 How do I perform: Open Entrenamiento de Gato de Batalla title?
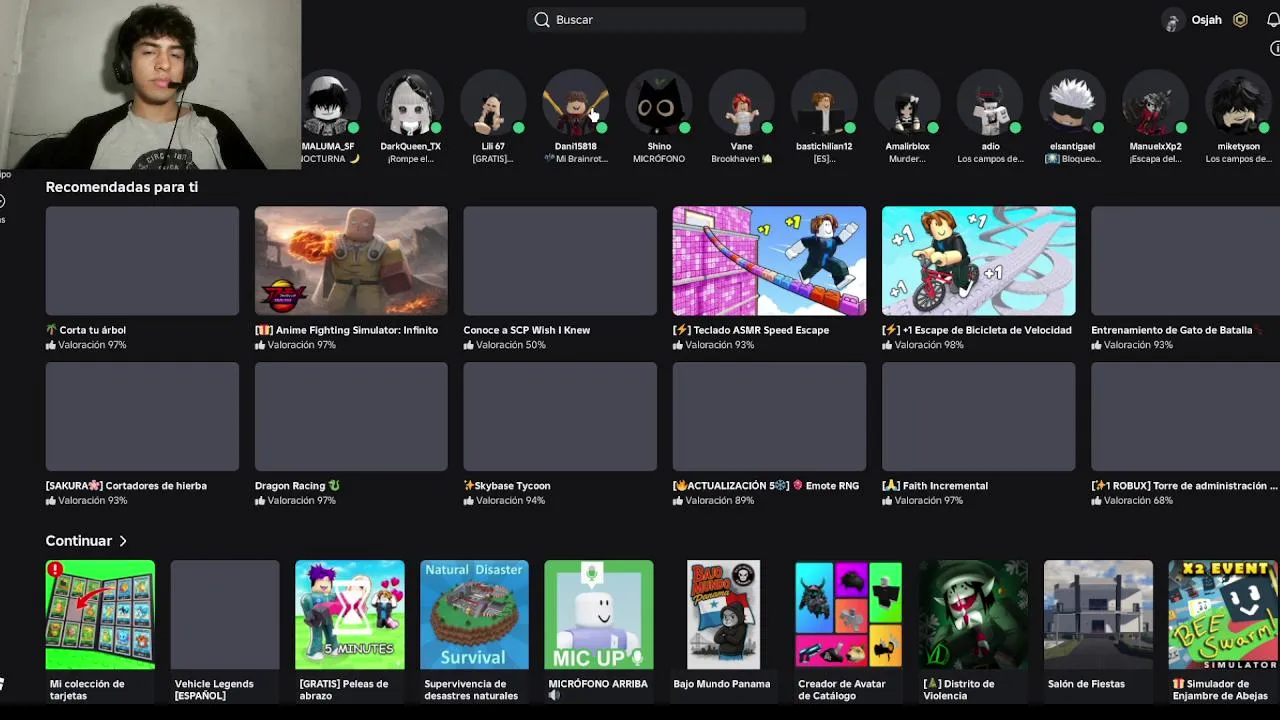click(x=1176, y=330)
